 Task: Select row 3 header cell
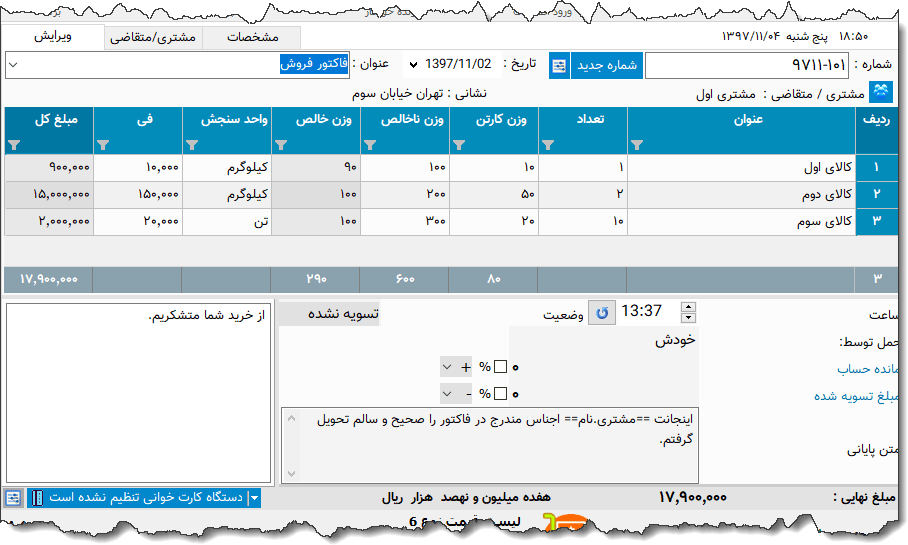click(x=876, y=221)
